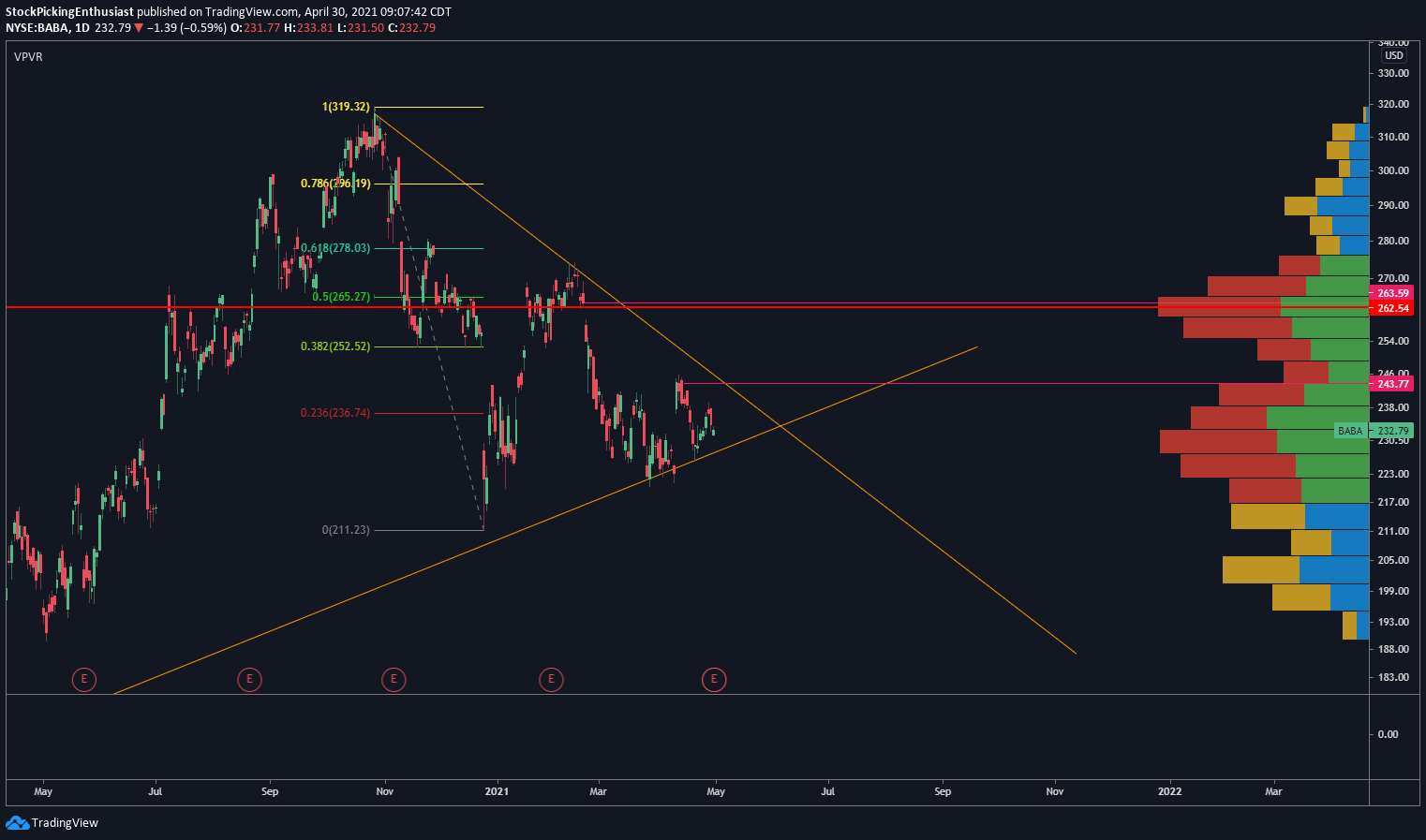Click the 263.59 price tag on axis
The height and width of the screenshot is (840, 1426).
tap(1392, 293)
